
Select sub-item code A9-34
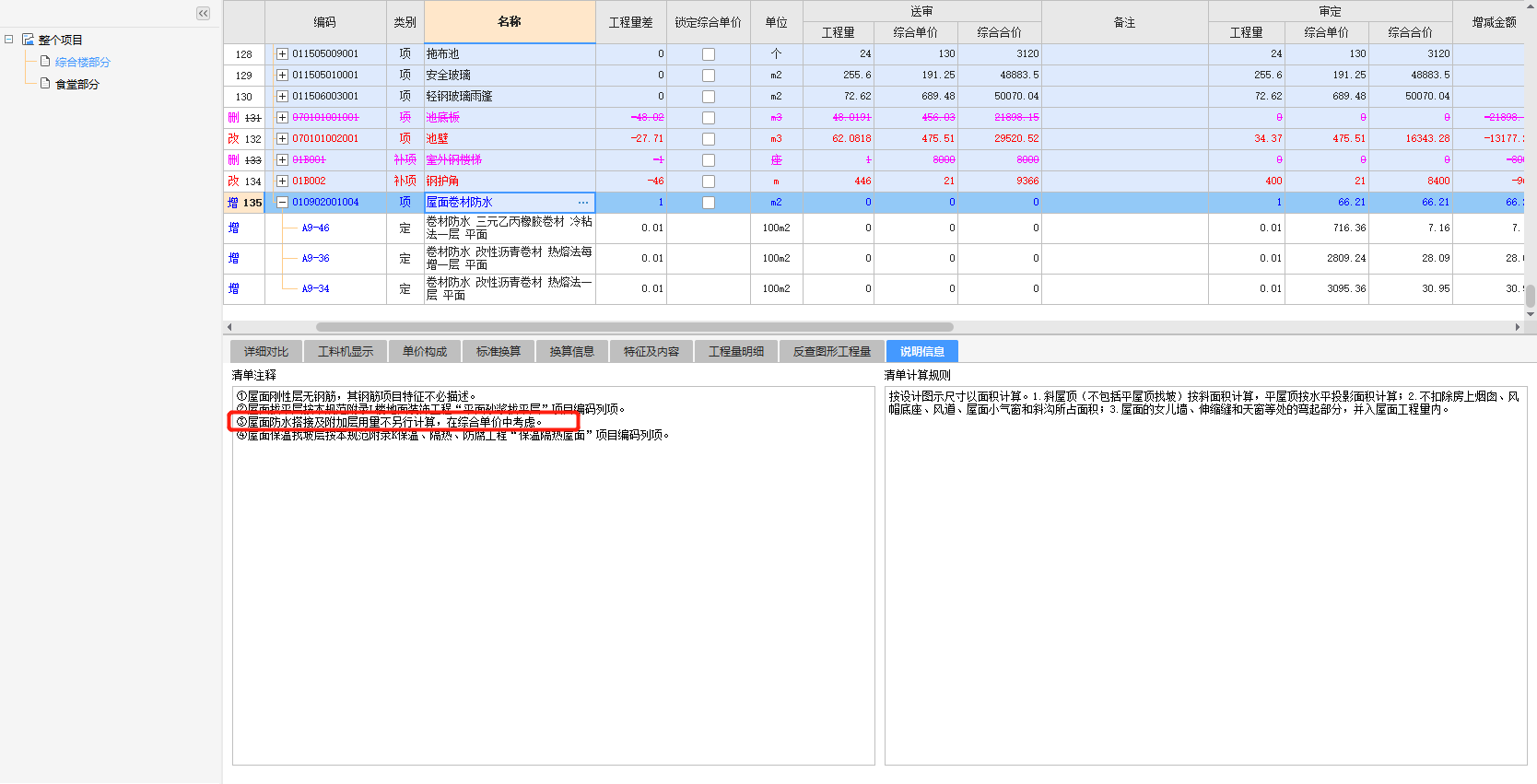pyautogui.click(x=315, y=289)
